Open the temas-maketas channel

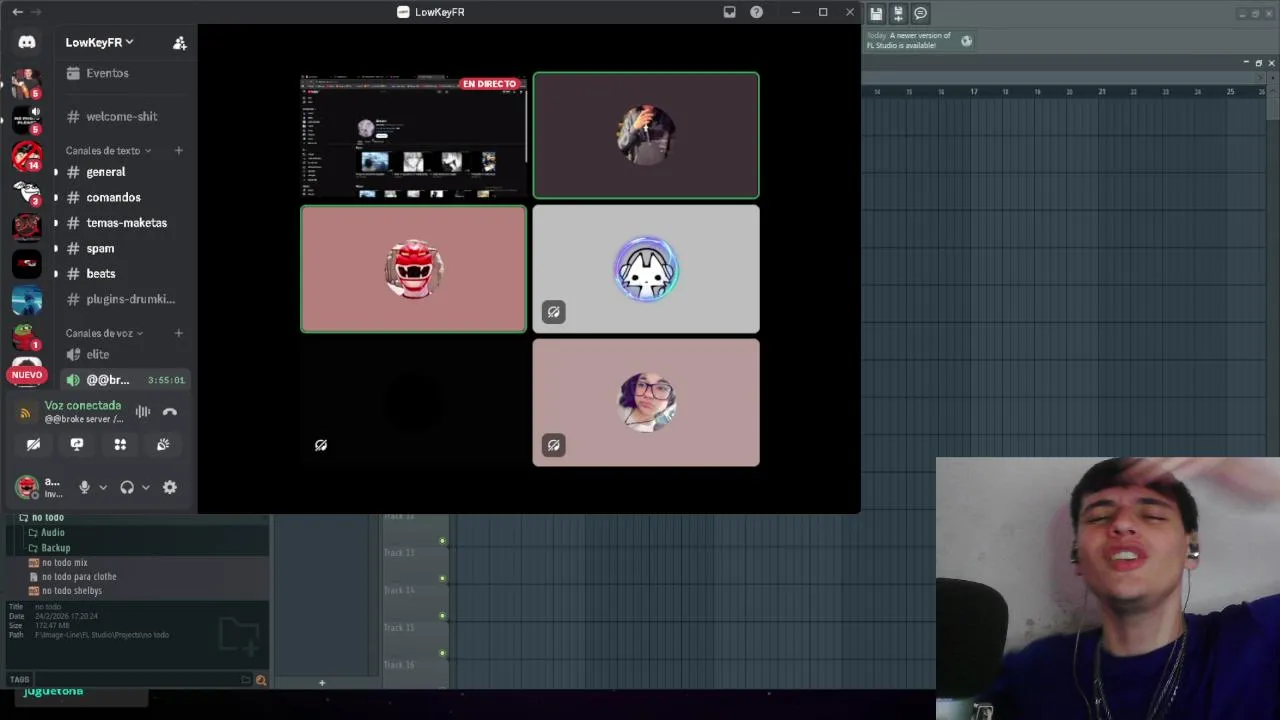click(124, 223)
